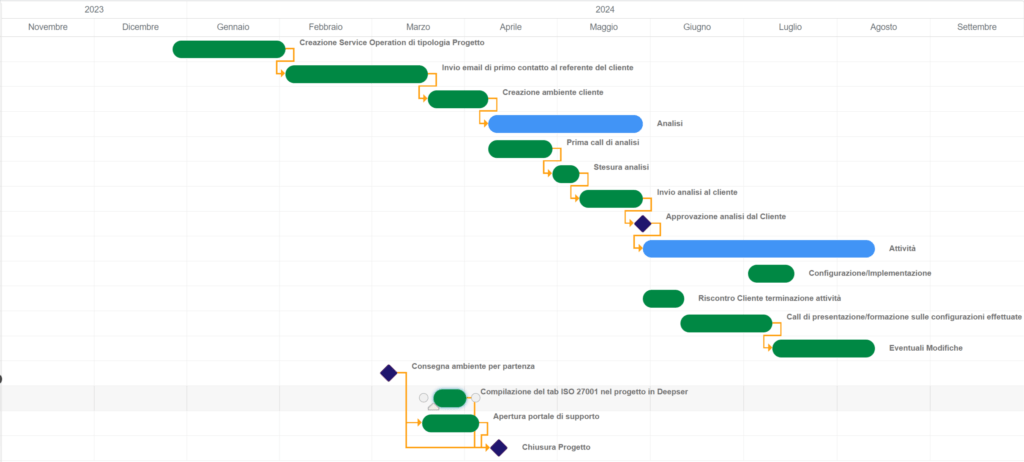Select the Invio email di primo contatto bar

[x=357, y=74]
